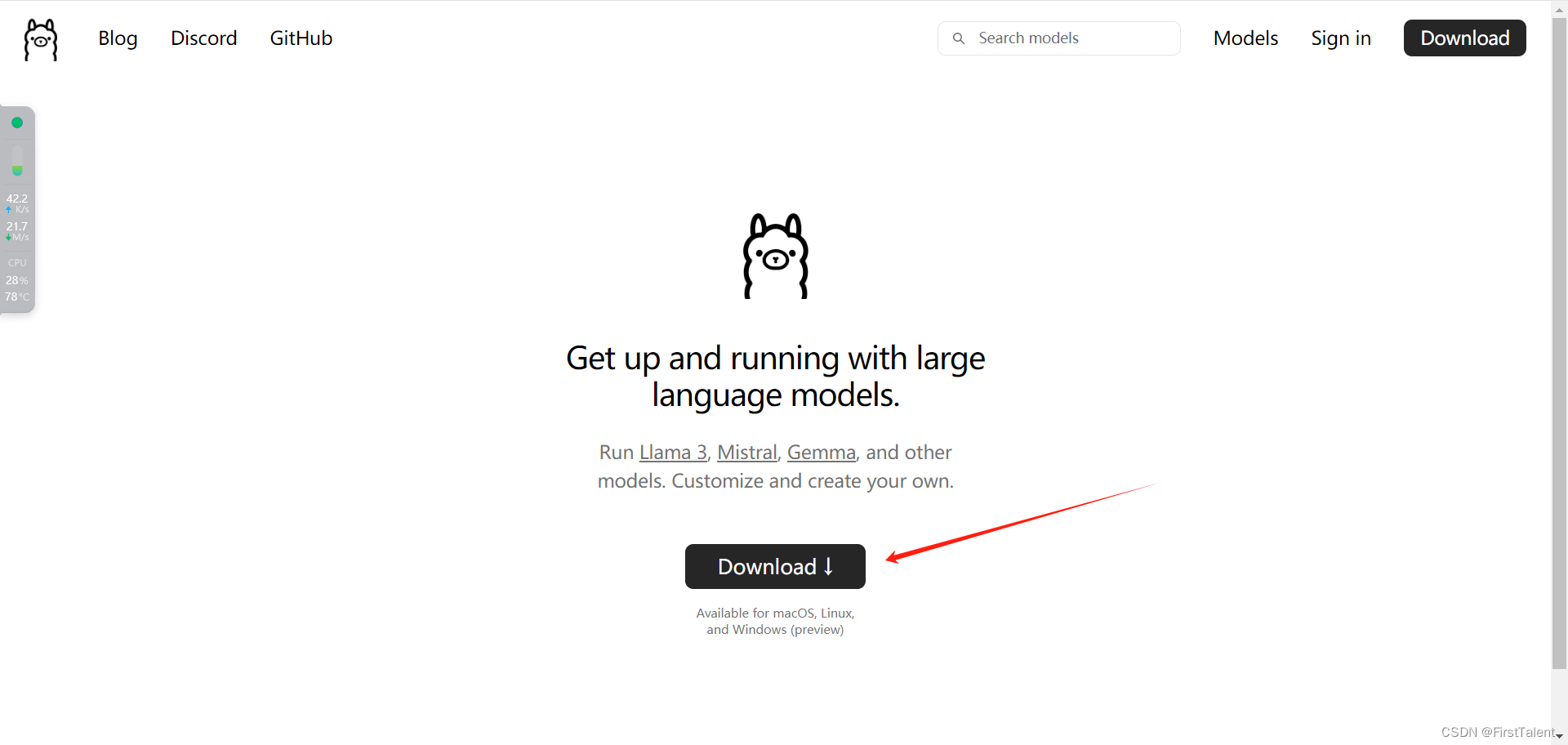The width and height of the screenshot is (1568, 745).
Task: Open the Llama 3 link
Action: pyautogui.click(x=673, y=453)
